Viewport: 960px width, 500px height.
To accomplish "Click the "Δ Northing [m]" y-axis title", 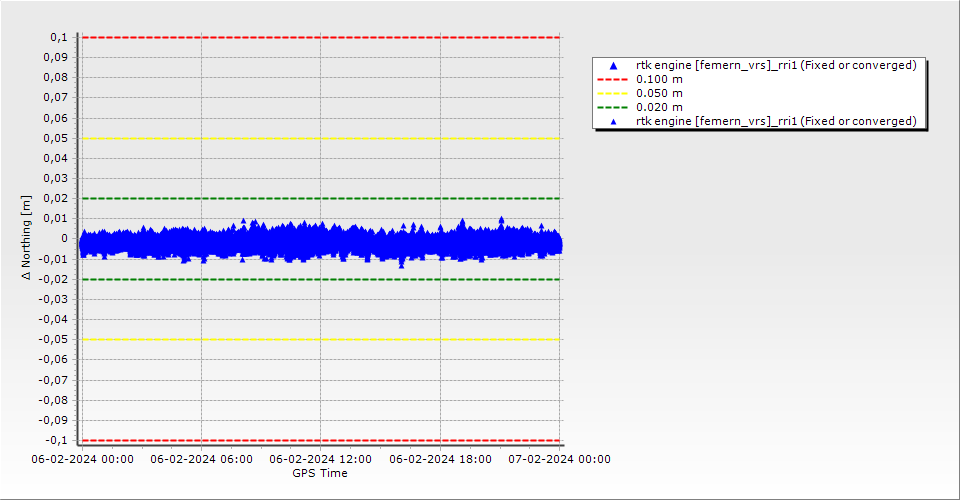I will coord(27,238).
